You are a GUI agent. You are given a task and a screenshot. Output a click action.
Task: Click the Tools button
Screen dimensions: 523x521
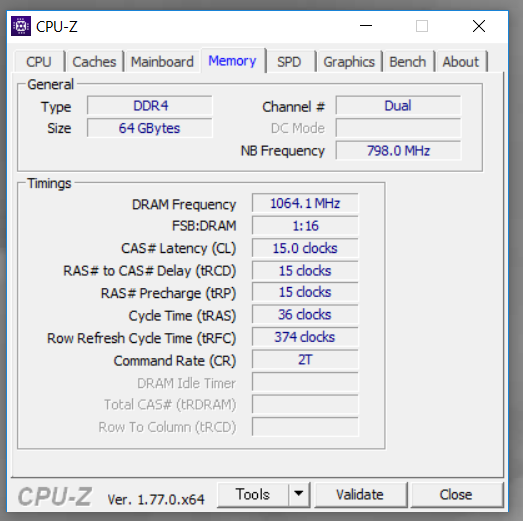tap(253, 494)
